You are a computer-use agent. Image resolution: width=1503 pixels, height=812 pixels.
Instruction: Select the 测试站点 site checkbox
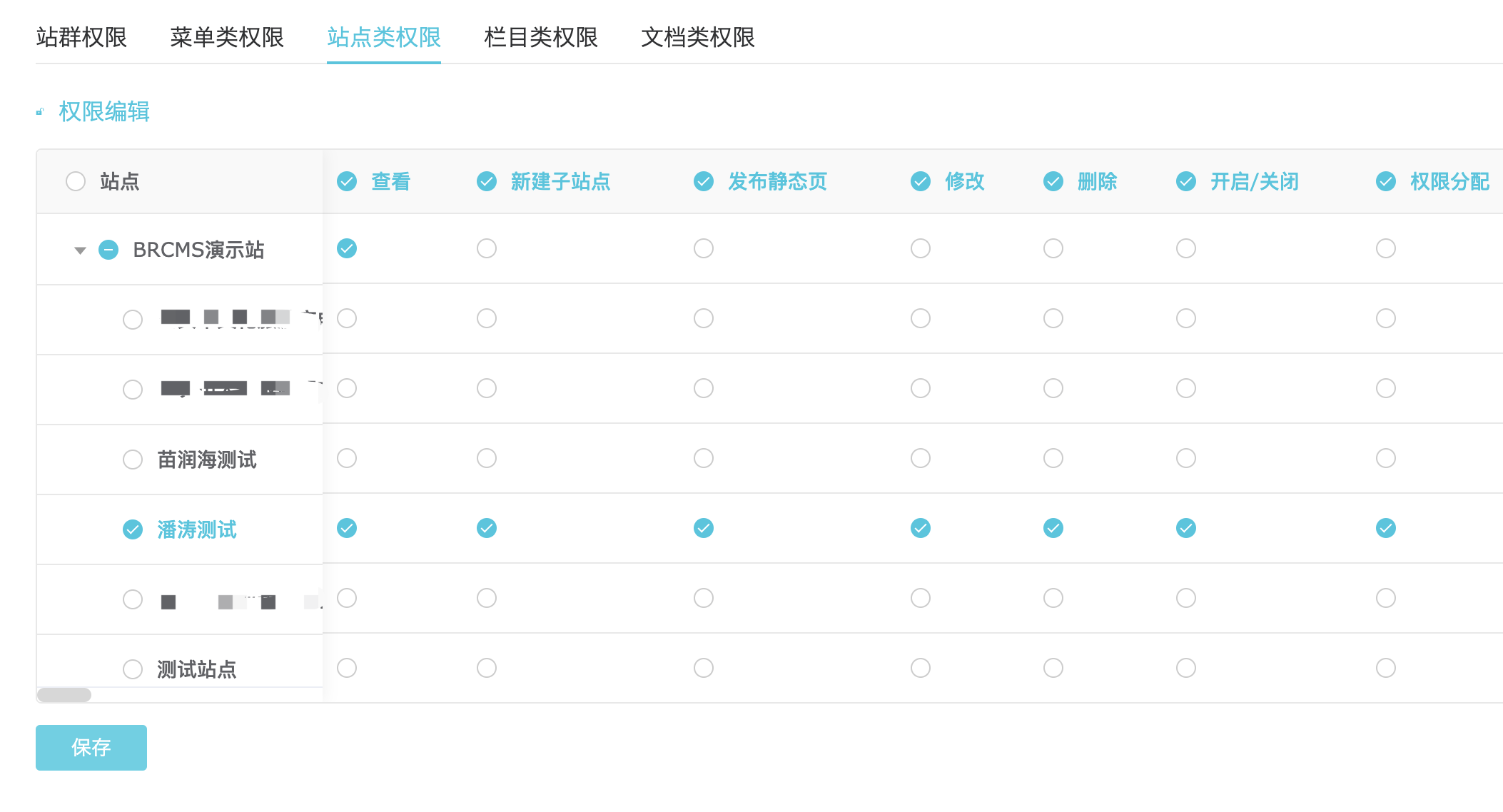point(133,669)
